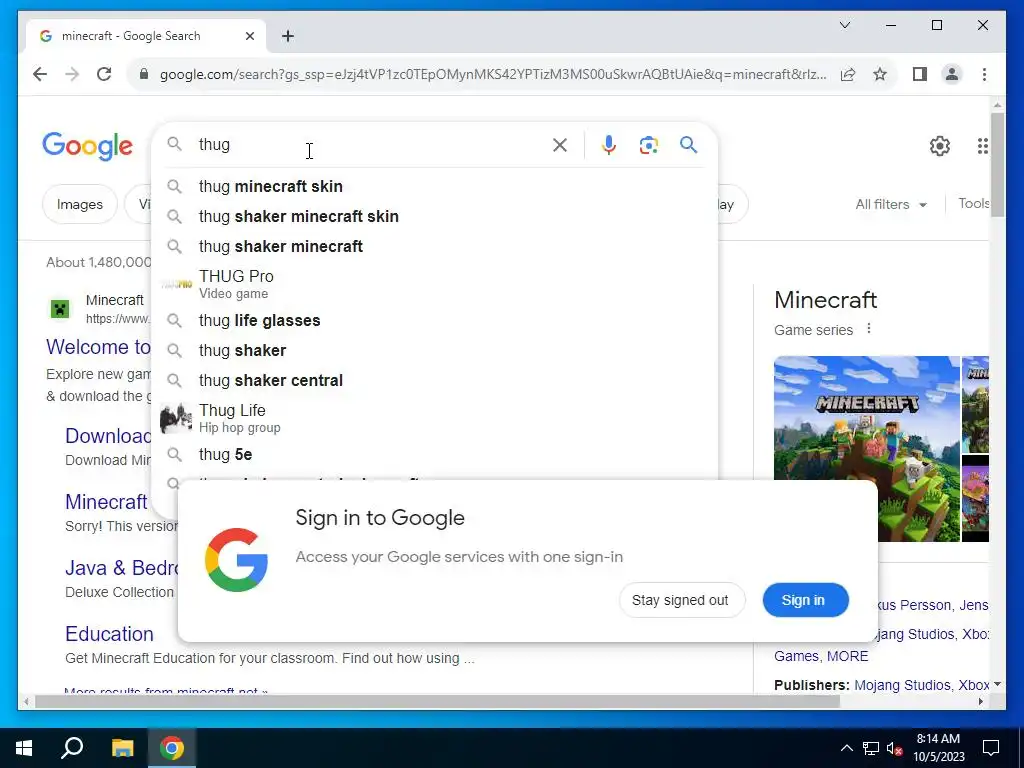Select THUG Pro video game suggestion
This screenshot has width=1024, height=768.
tap(434, 284)
